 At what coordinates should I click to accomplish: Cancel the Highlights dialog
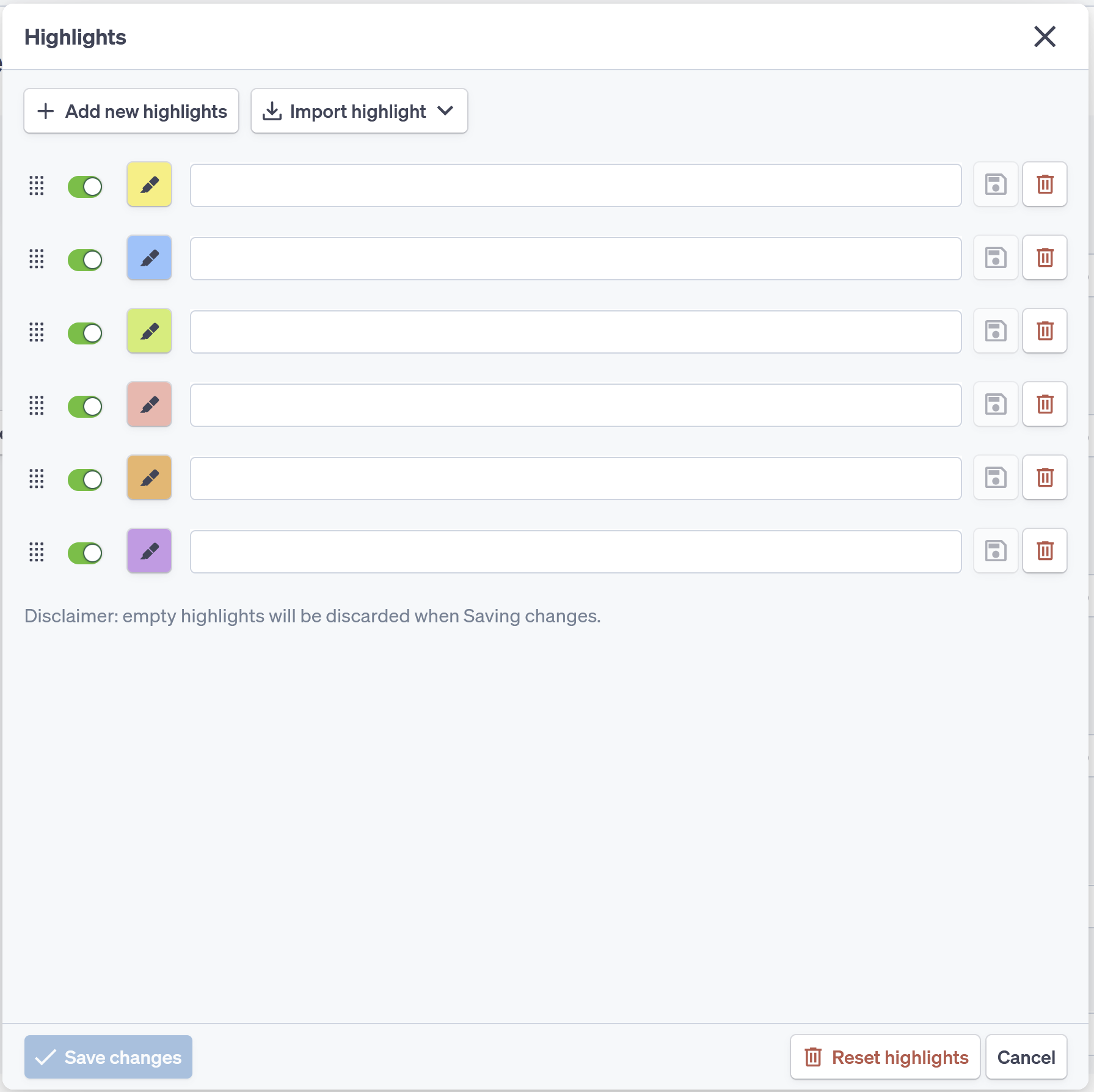pos(1026,1057)
